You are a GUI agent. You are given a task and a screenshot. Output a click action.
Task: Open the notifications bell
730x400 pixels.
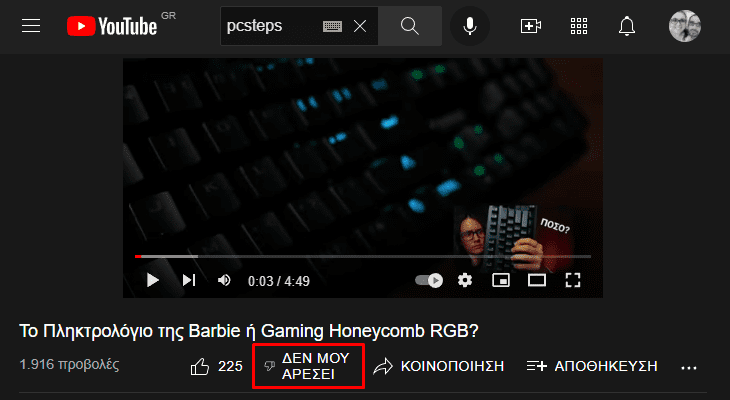tap(627, 26)
